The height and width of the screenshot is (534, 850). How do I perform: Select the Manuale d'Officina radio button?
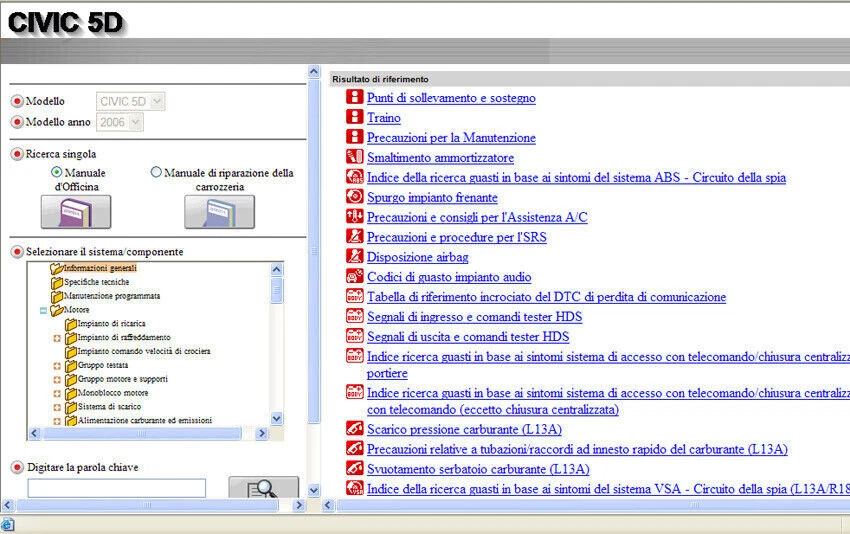click(x=56, y=172)
